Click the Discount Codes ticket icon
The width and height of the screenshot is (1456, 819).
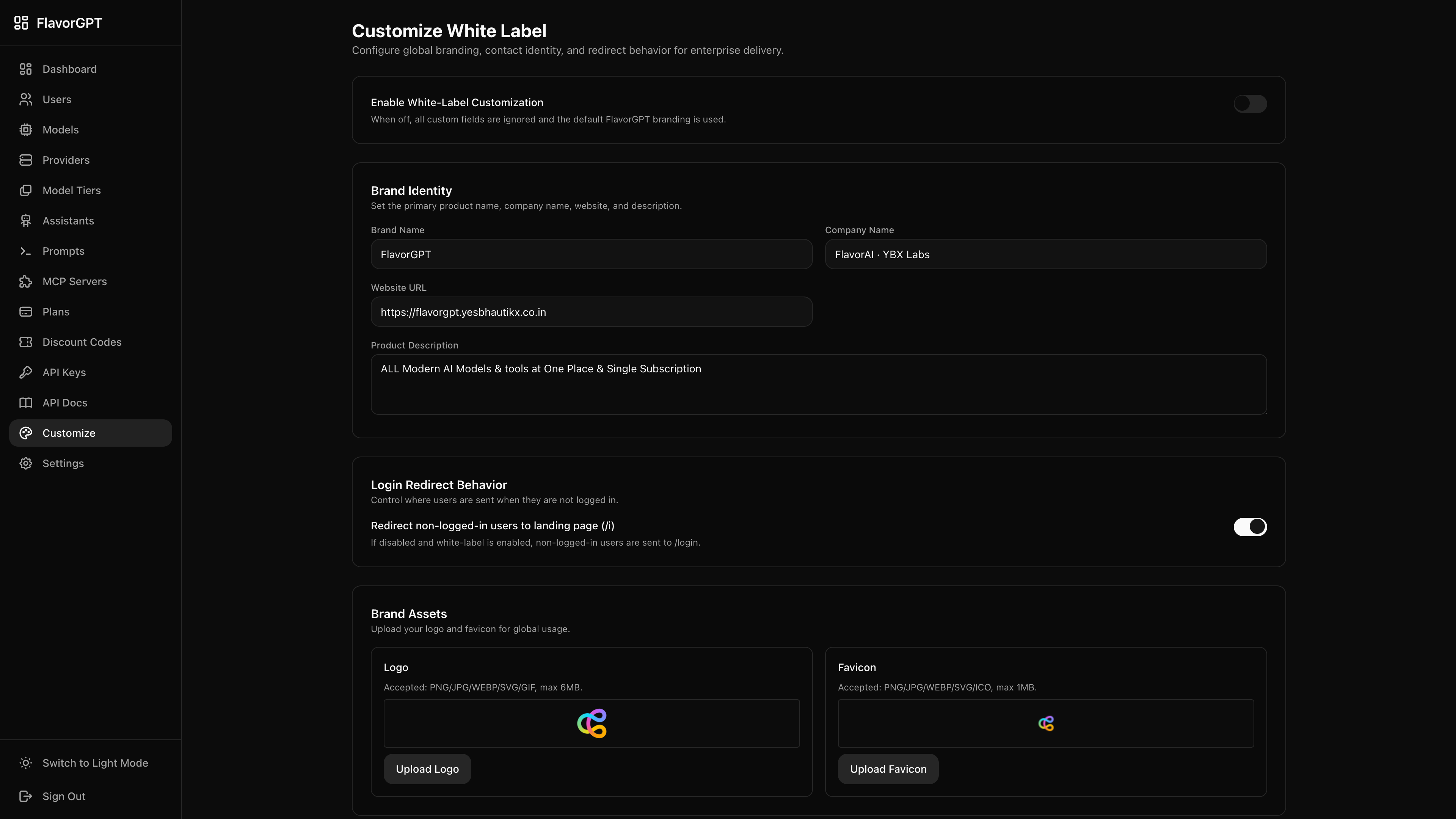[x=25, y=342]
